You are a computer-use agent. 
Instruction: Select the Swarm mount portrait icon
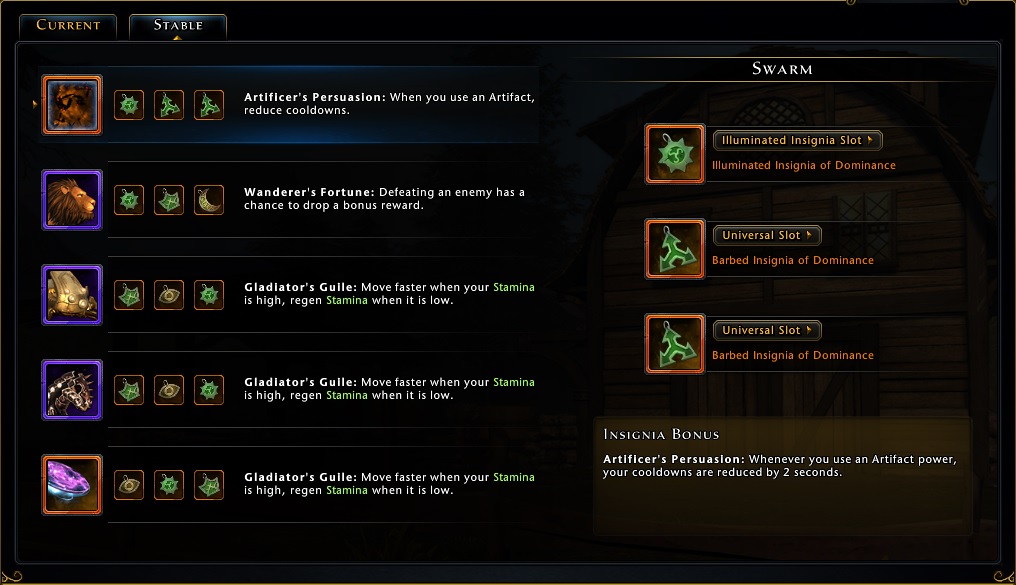(72, 105)
